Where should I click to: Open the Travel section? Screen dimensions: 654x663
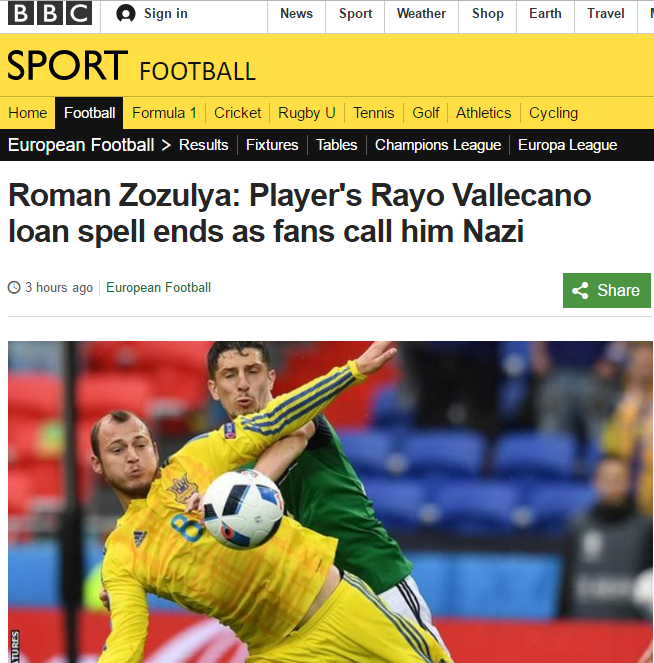point(605,14)
